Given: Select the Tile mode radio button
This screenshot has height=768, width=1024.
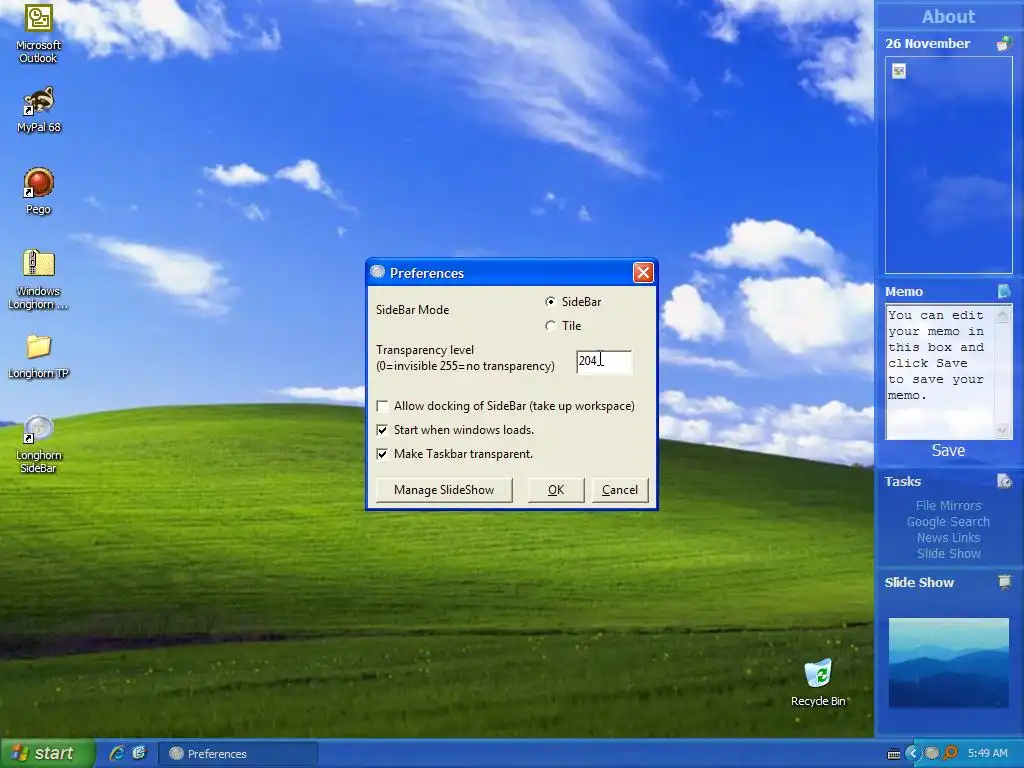Looking at the screenshot, I should (x=551, y=326).
